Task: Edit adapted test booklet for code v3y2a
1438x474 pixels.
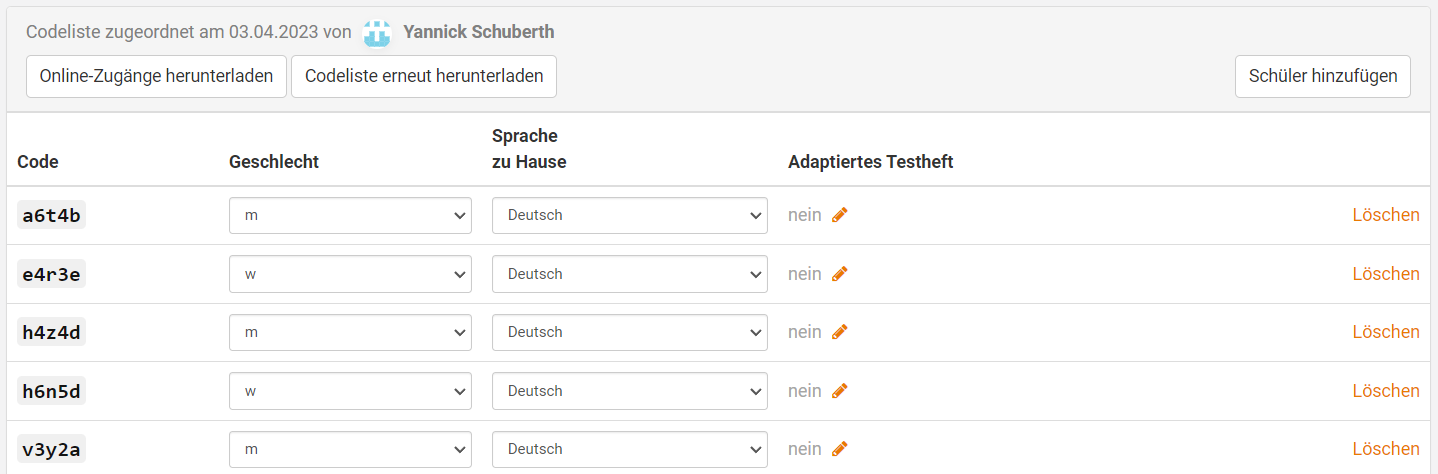Action: pos(840,449)
